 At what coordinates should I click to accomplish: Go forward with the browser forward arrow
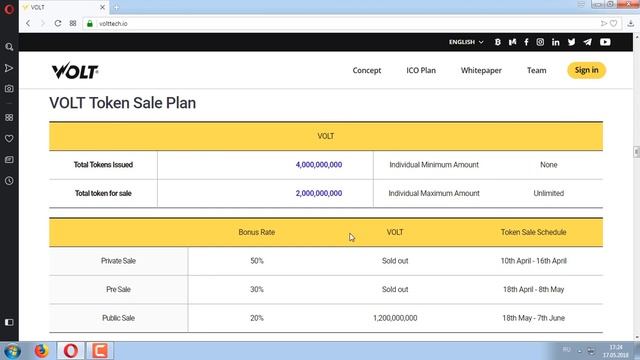coord(42,23)
